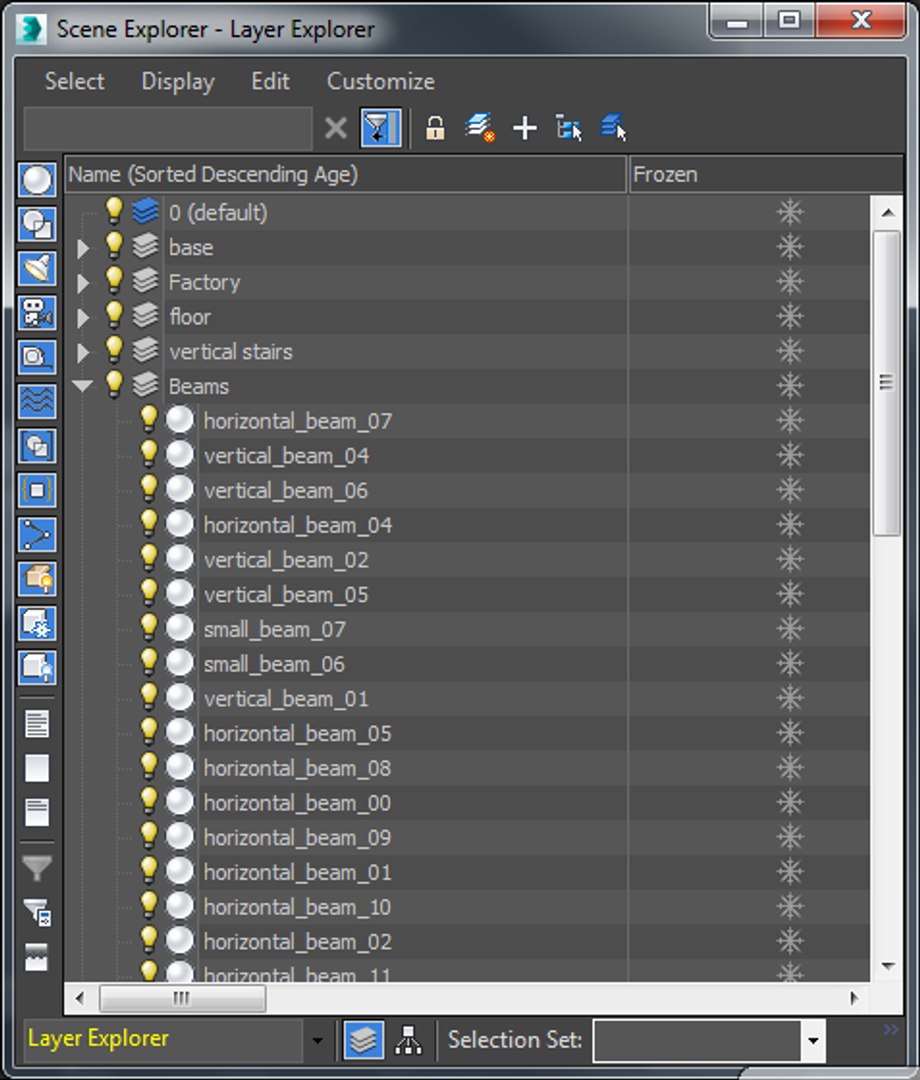Open the Layer Explorer dropdown arrow

(317, 1040)
